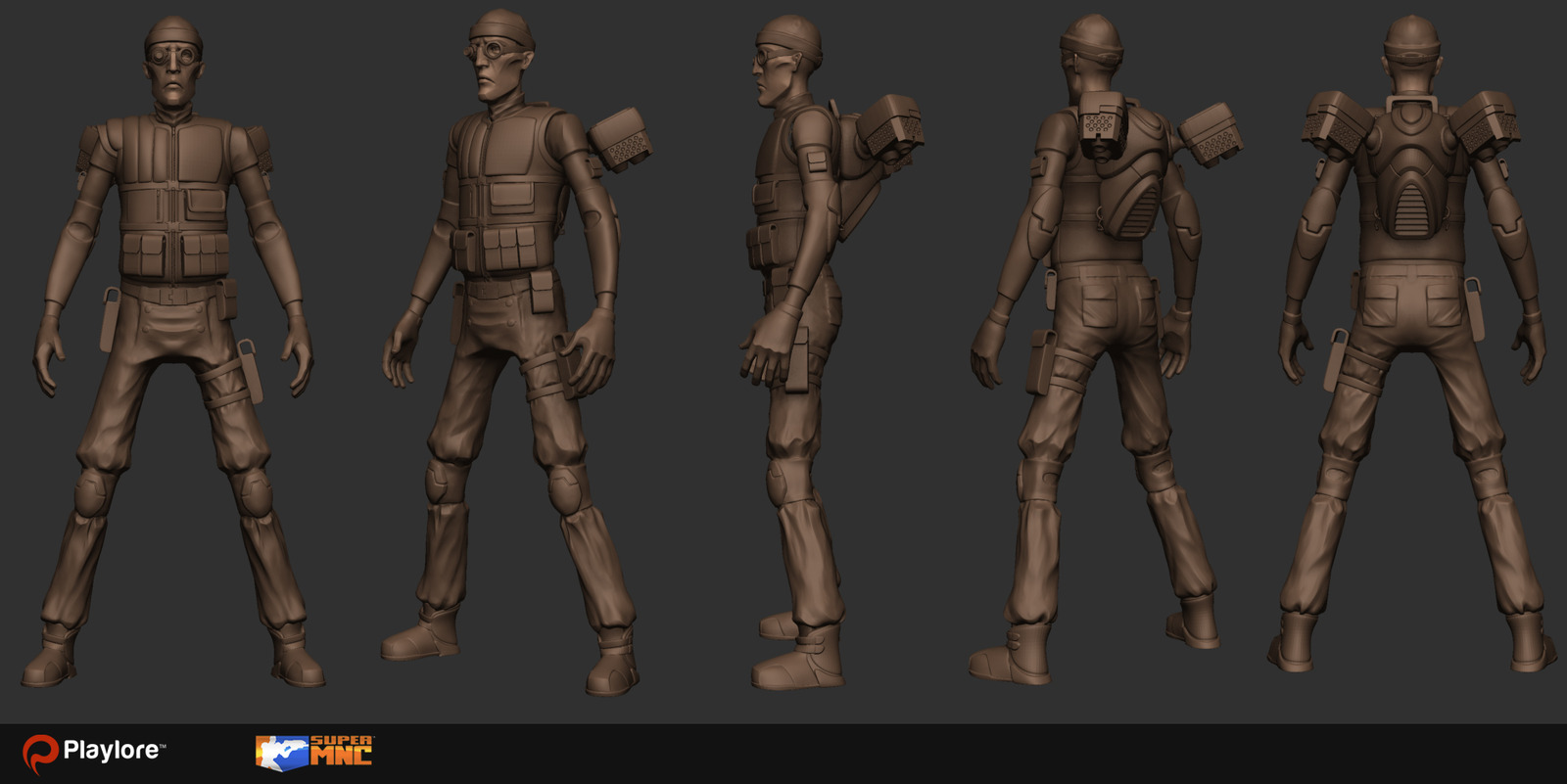Click the Playlore text wordmark
This screenshot has height=784, width=1567.
pos(112,751)
